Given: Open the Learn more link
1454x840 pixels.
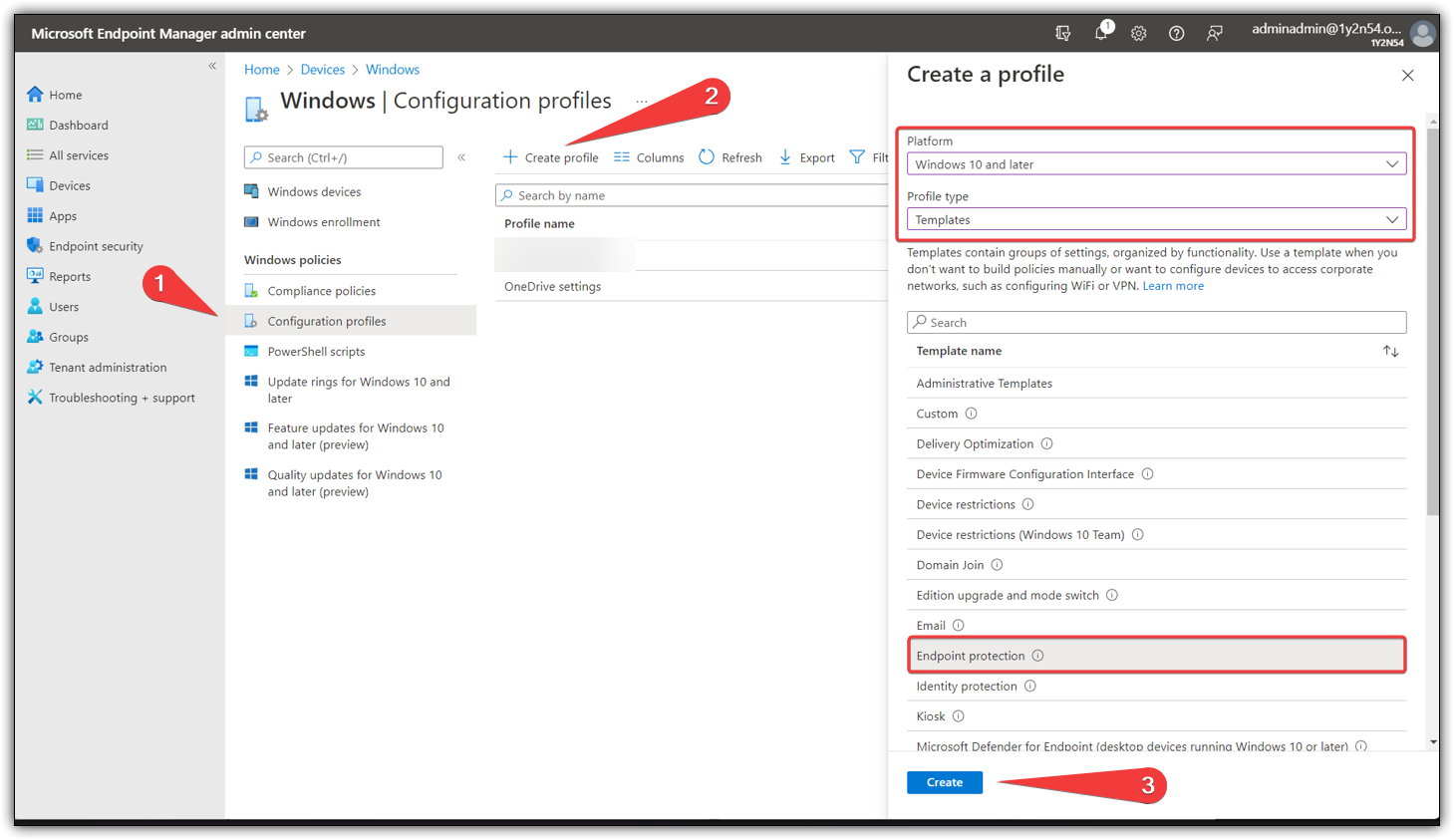Looking at the screenshot, I should [1173, 286].
